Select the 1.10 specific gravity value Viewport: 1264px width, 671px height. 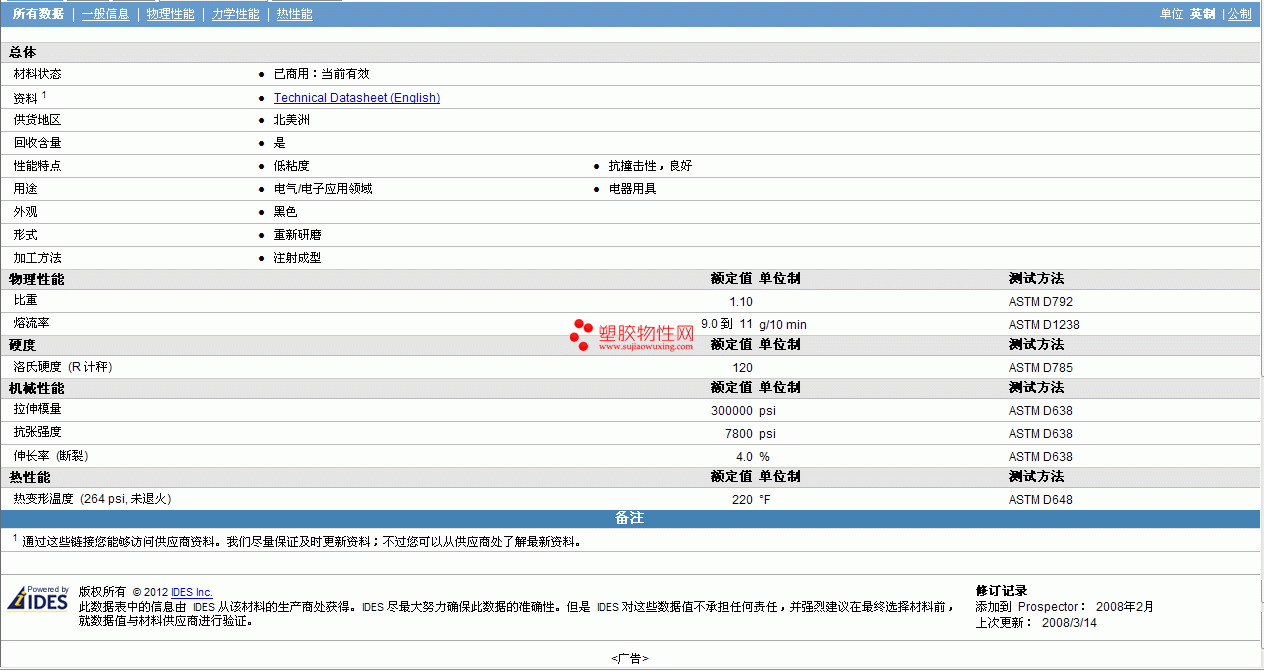coord(741,302)
